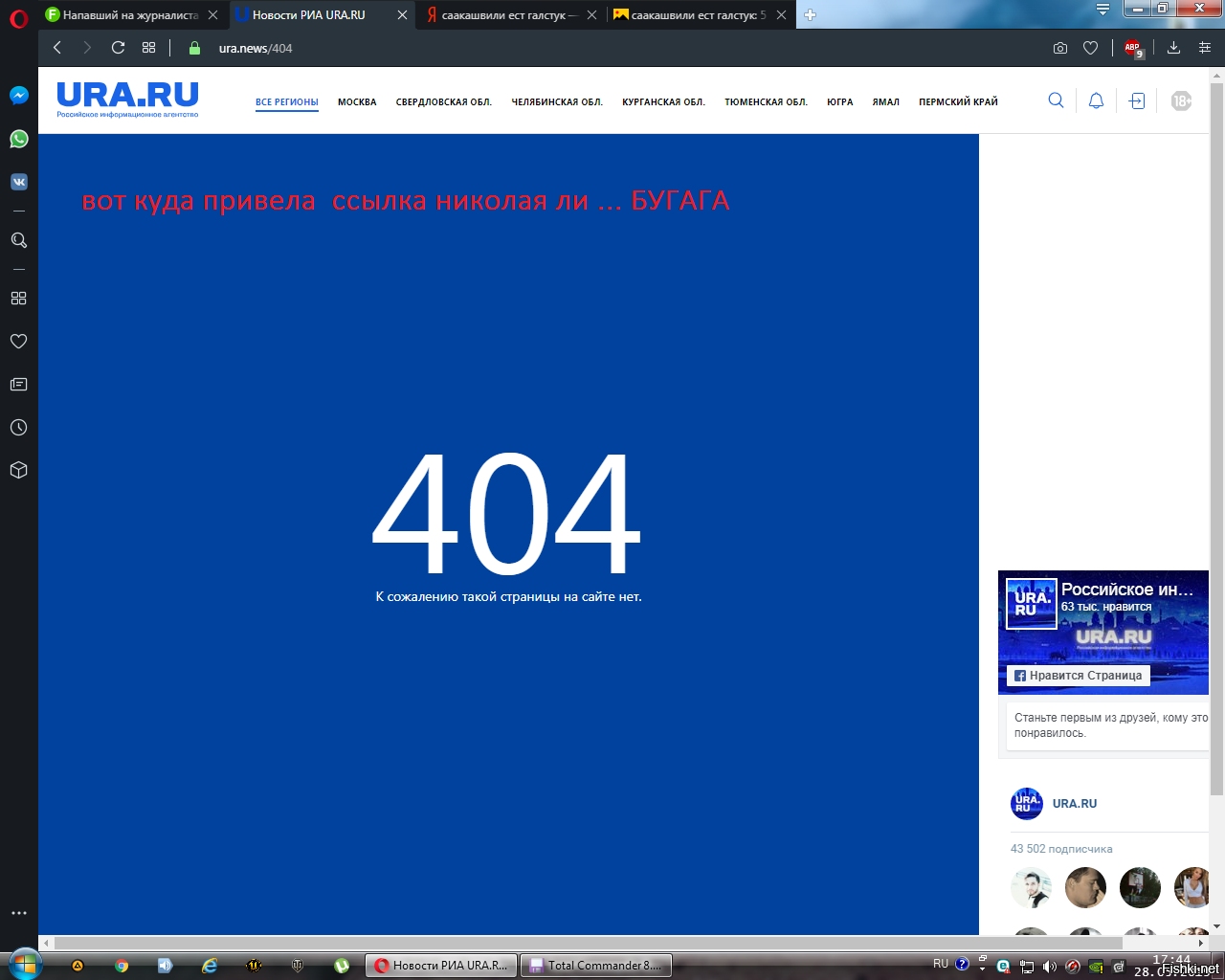The width and height of the screenshot is (1225, 980).
Task: Open Easy Setup settings menu
Action: (1205, 48)
